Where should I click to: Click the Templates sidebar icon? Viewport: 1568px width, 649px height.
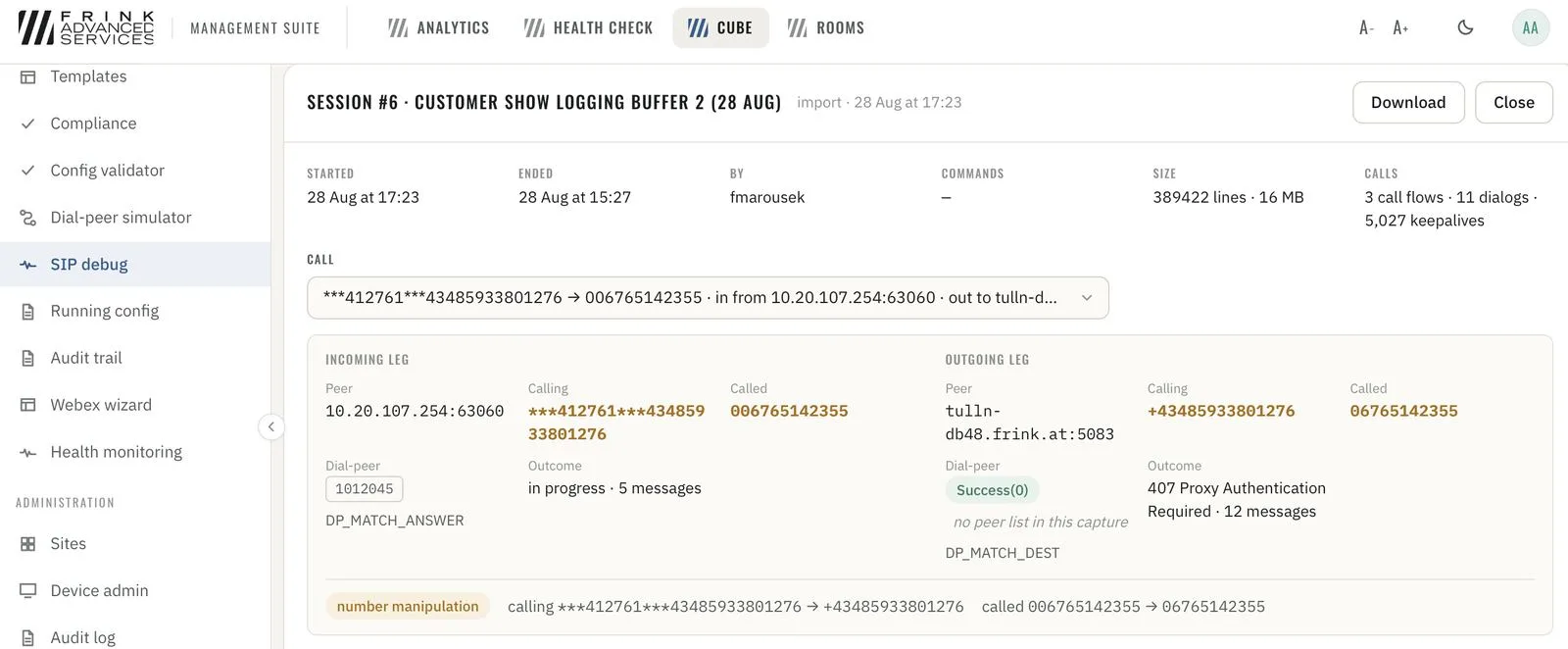click(28, 76)
